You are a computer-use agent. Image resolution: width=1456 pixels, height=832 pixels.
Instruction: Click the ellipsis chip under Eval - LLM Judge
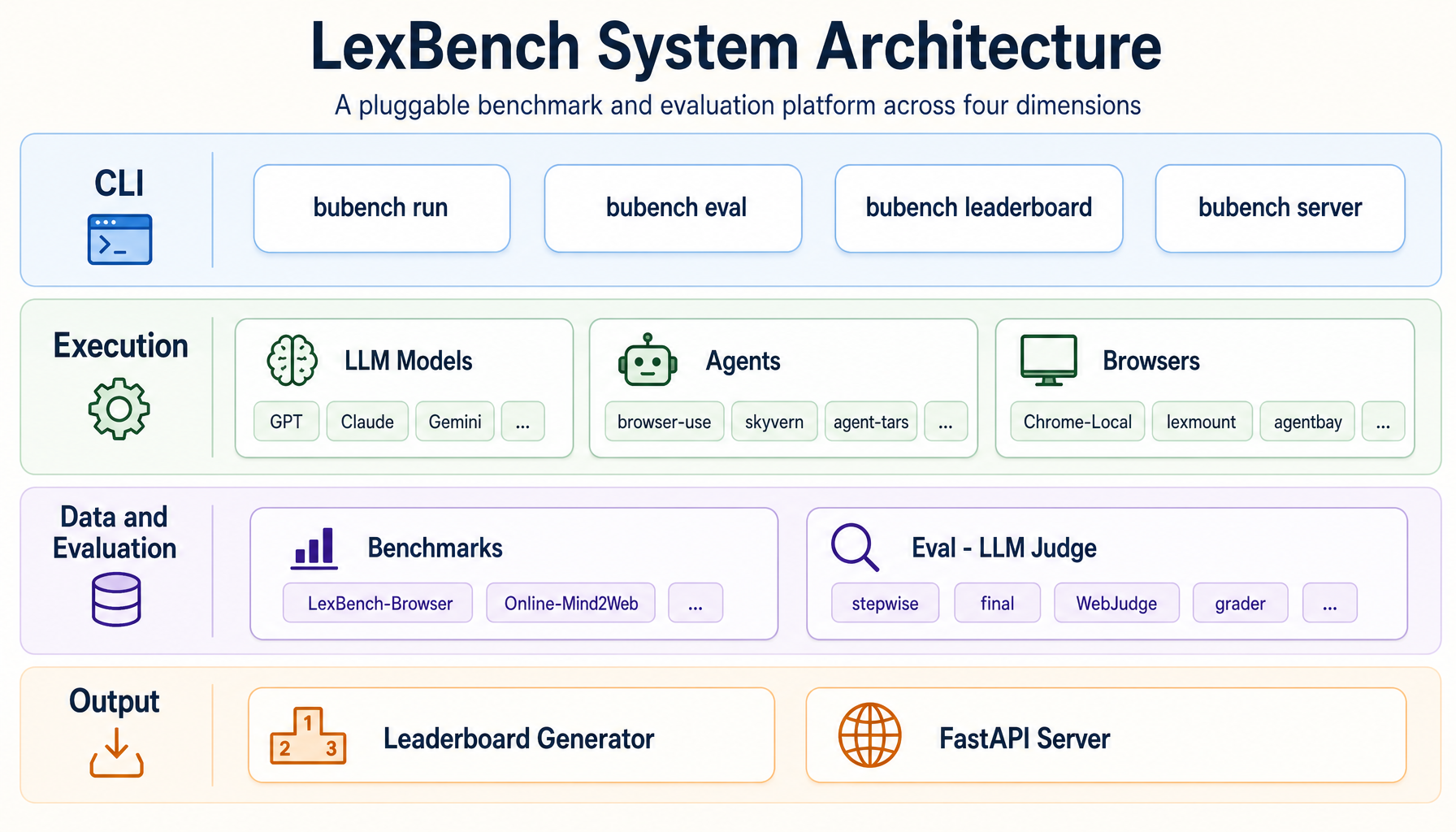coord(1329,603)
